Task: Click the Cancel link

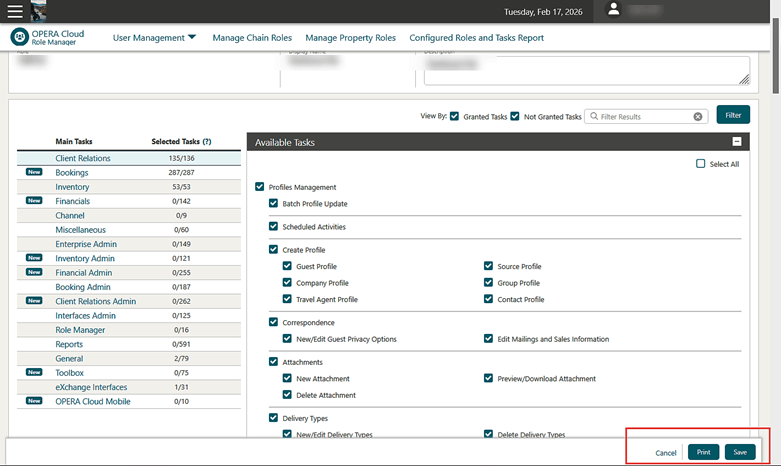Action: click(x=665, y=453)
